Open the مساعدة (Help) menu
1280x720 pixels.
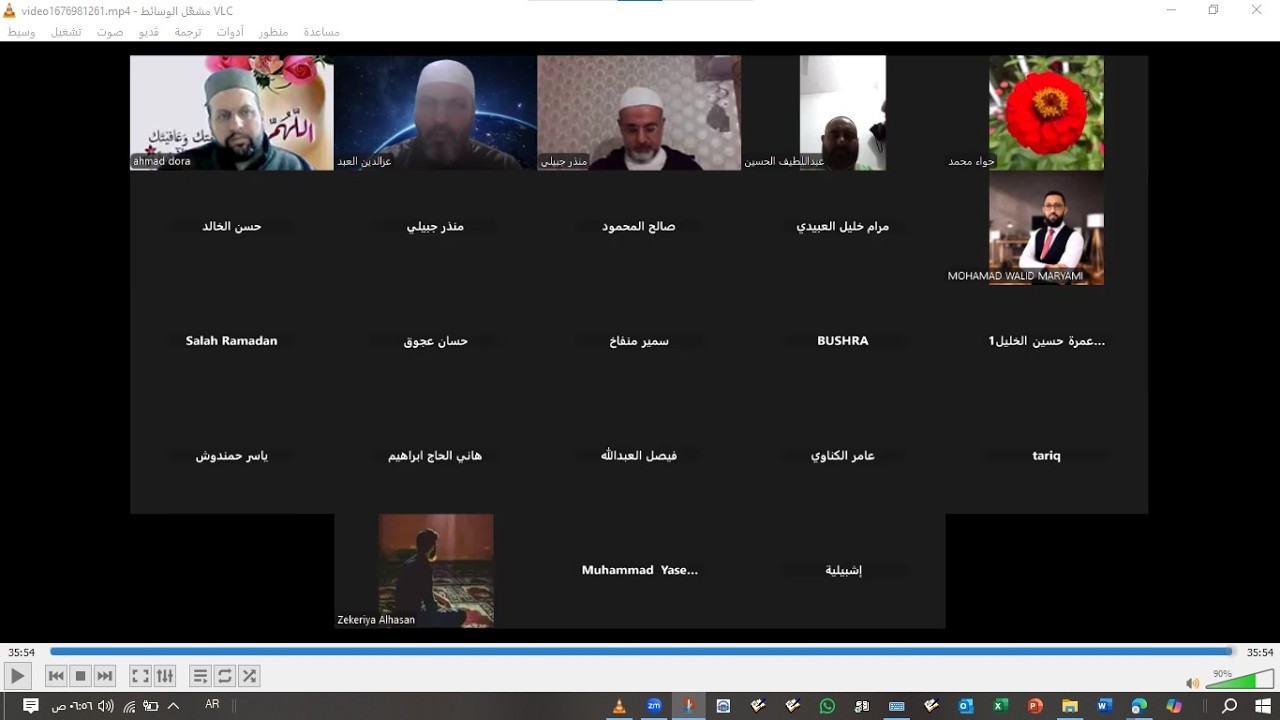point(322,32)
